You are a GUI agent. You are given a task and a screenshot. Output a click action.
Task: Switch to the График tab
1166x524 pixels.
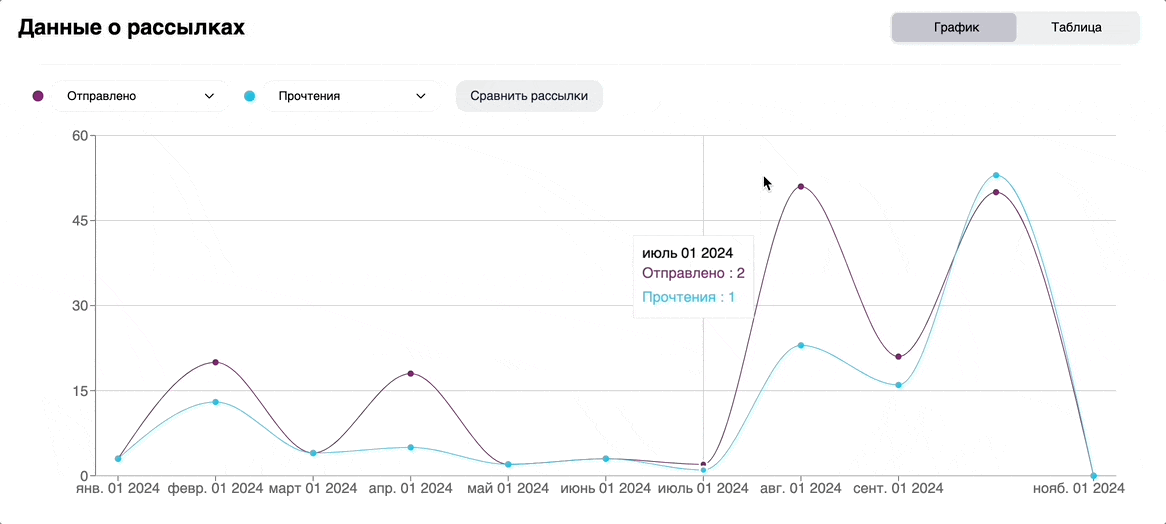956,28
